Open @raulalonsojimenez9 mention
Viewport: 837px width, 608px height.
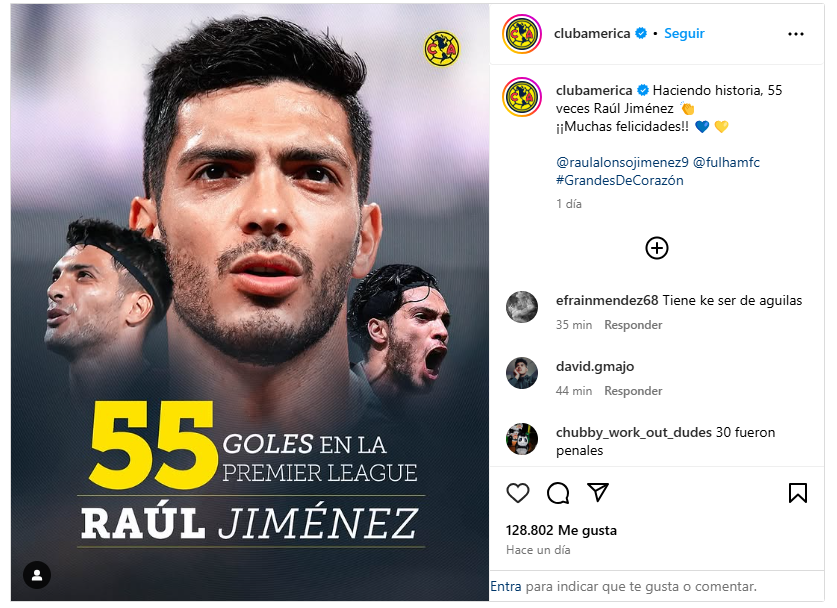pyautogui.click(x=622, y=162)
